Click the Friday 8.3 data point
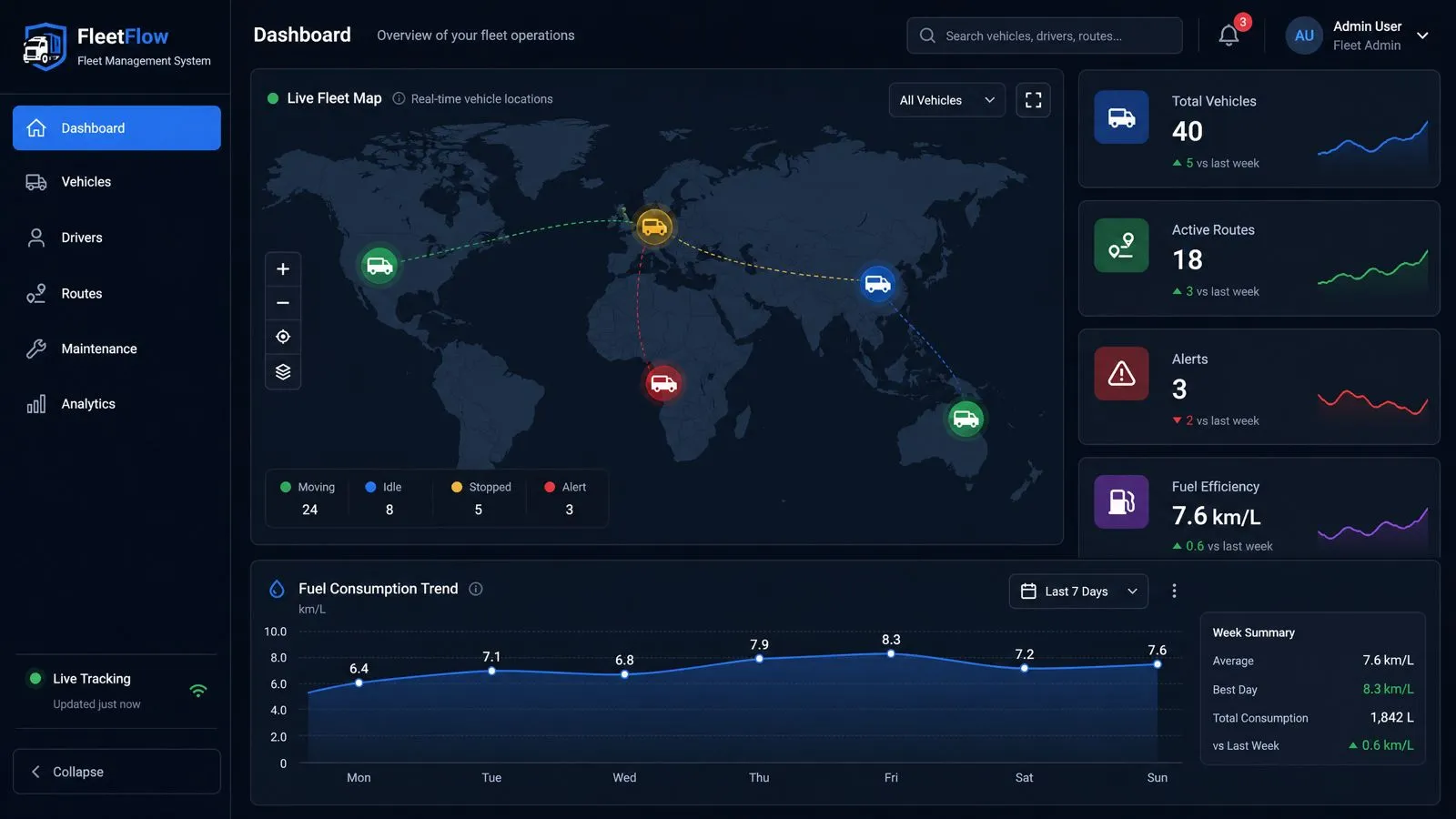 point(891,653)
